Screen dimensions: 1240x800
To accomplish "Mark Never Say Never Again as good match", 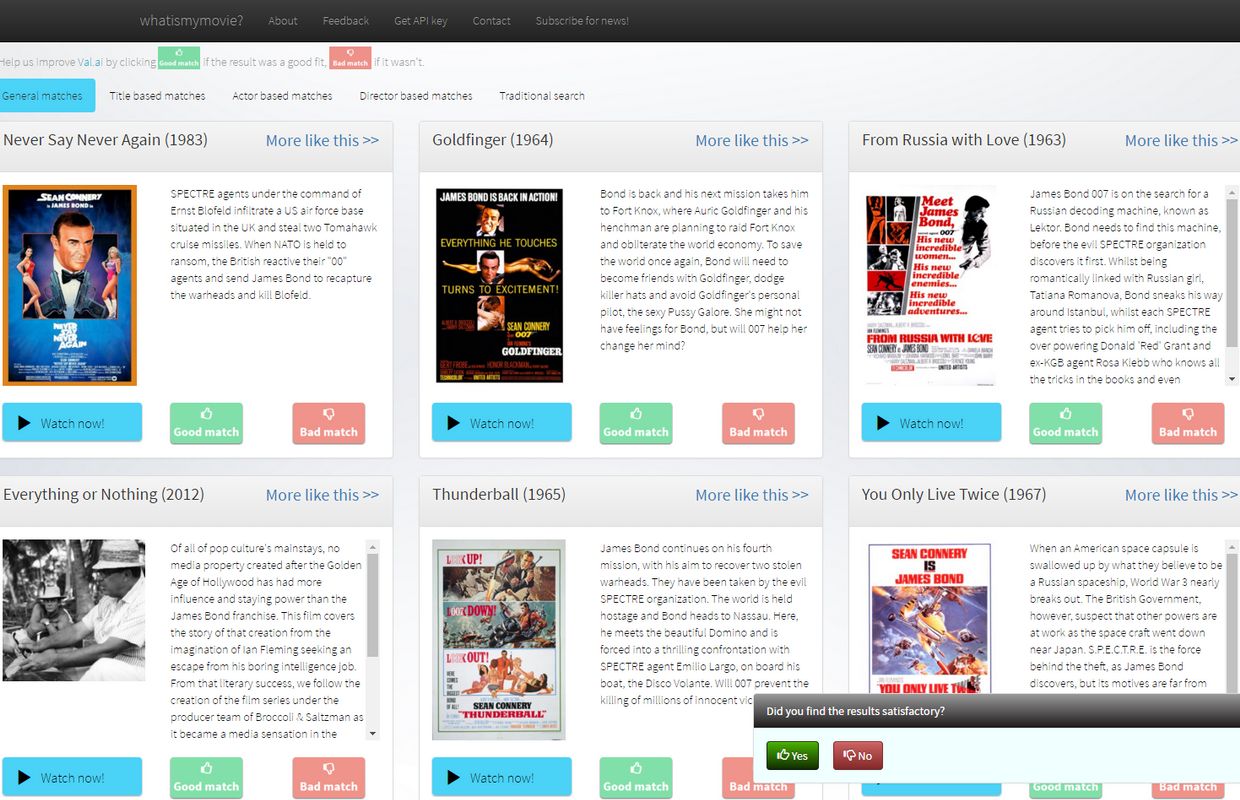I will [x=206, y=423].
